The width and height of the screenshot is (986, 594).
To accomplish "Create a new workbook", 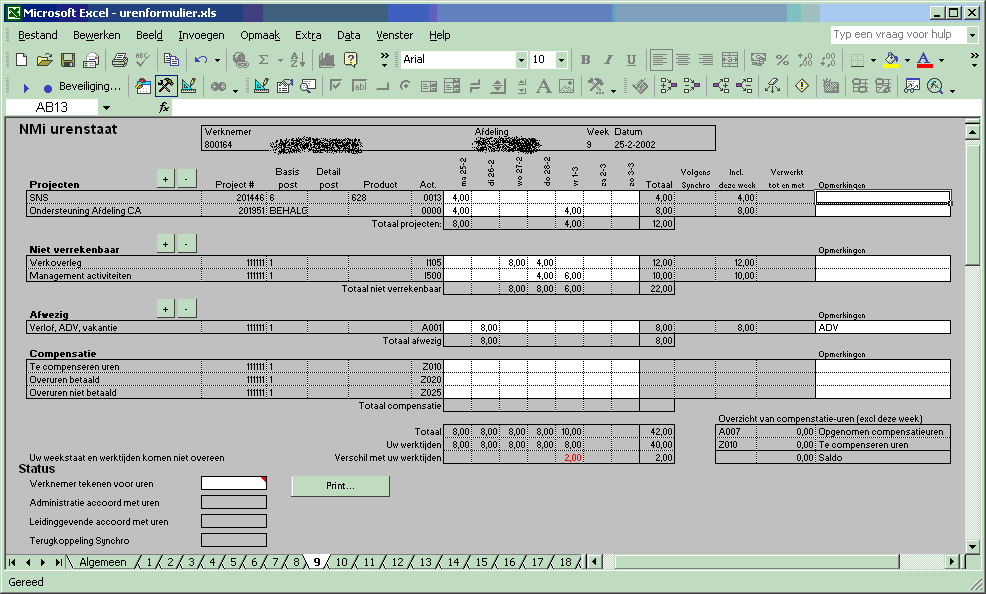I will [x=21, y=60].
